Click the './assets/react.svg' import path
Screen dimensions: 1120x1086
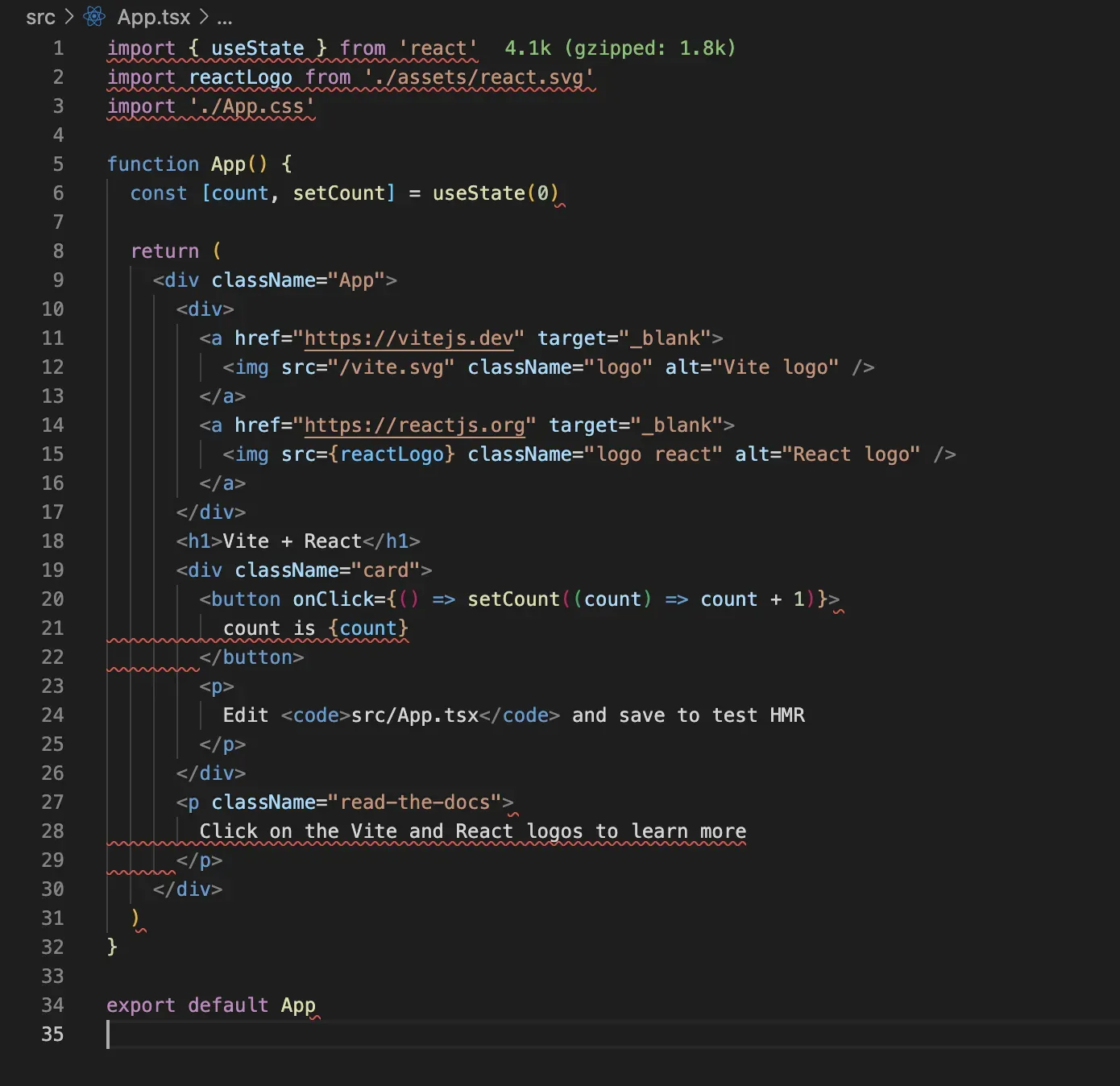pos(479,77)
